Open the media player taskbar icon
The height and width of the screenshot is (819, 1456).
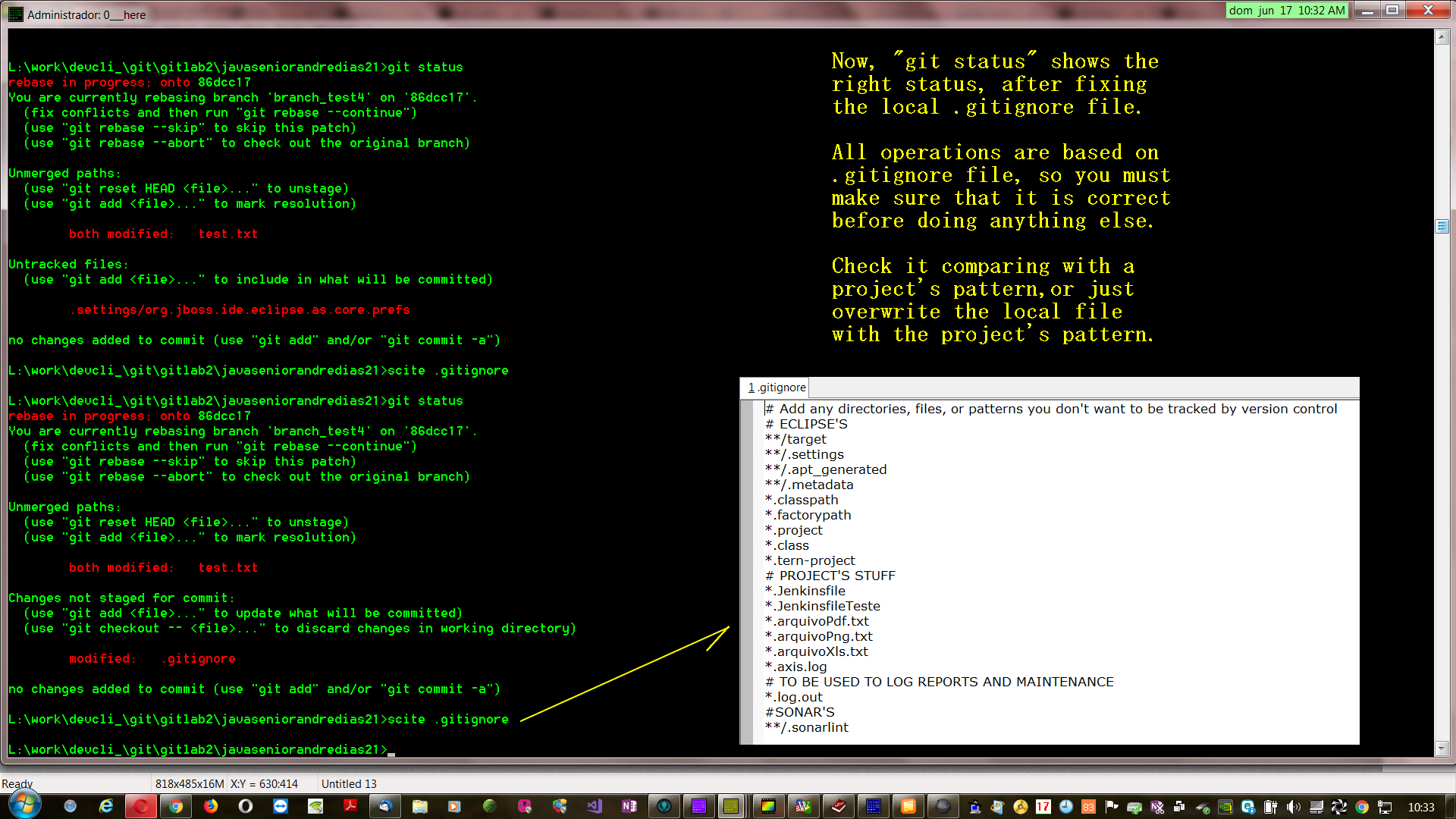(454, 806)
